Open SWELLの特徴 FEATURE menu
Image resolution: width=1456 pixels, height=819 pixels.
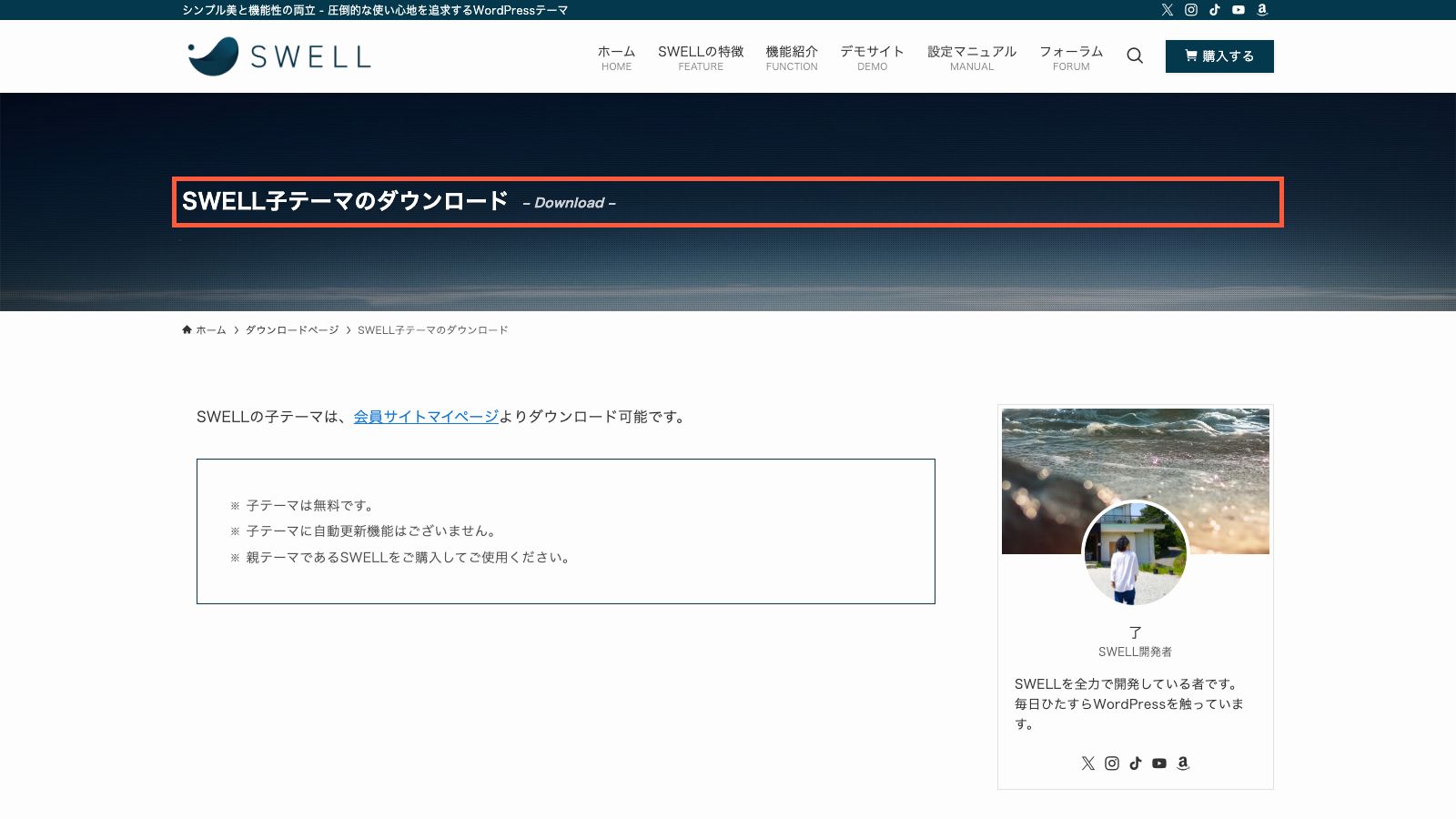tap(701, 57)
